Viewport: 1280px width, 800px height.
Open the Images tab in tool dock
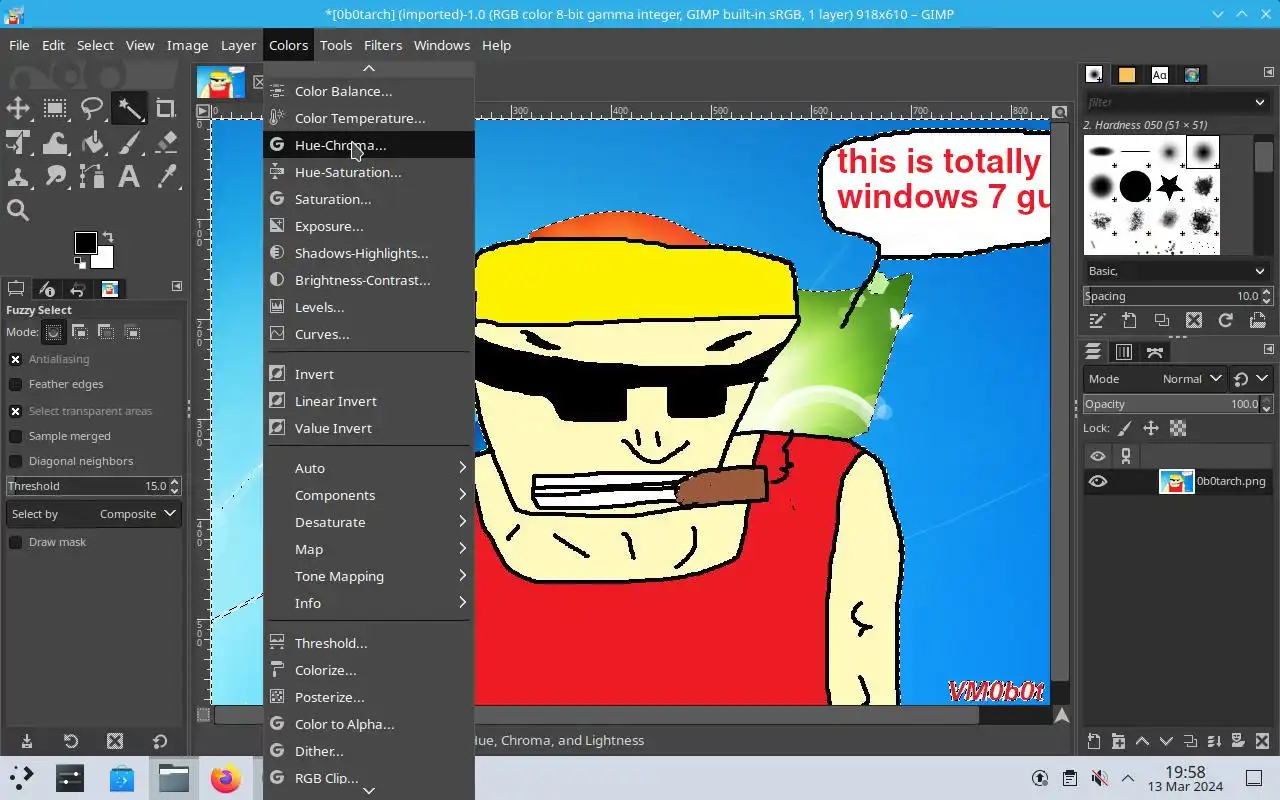110,289
